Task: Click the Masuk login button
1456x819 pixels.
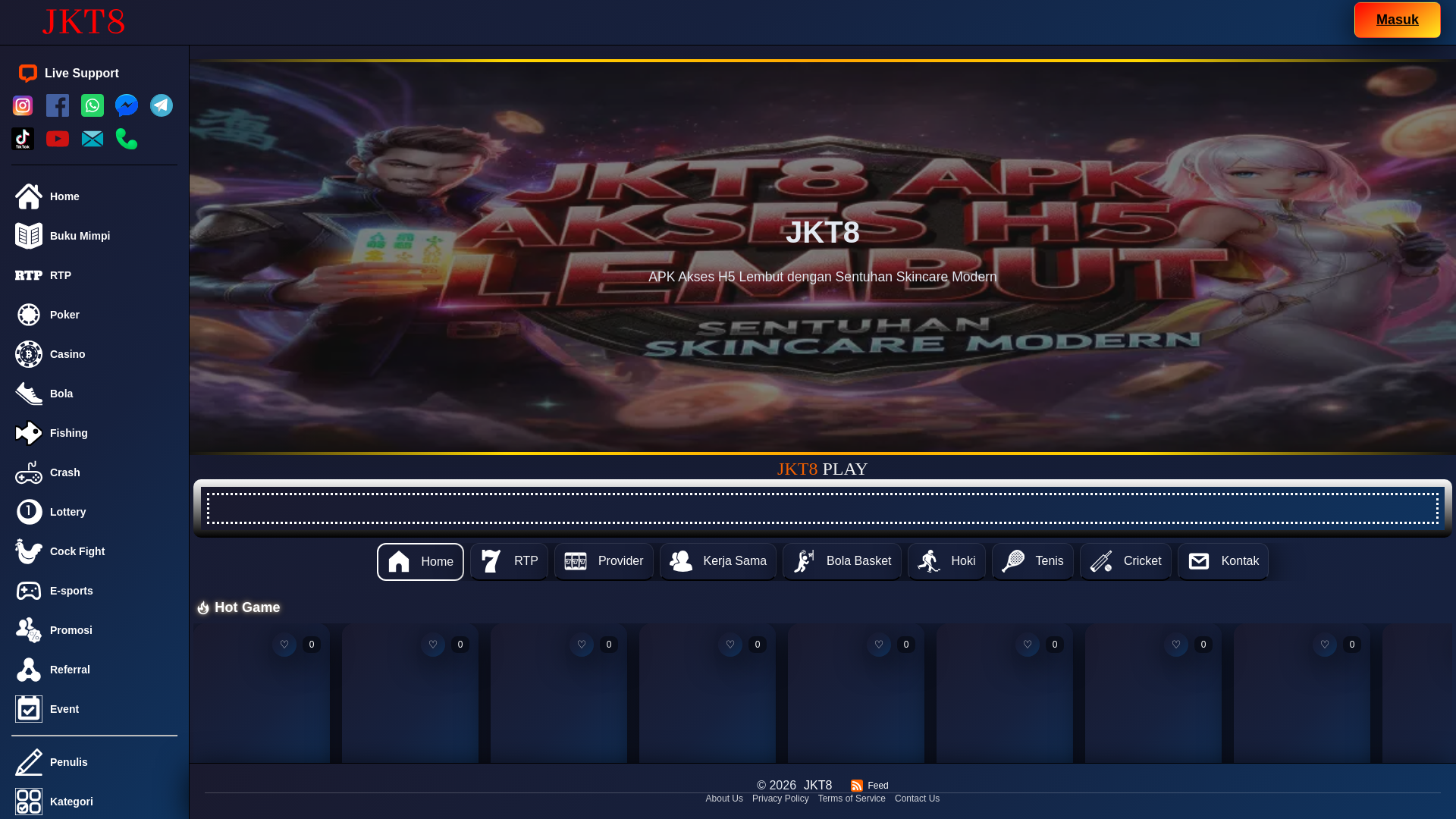Action: [x=1397, y=20]
